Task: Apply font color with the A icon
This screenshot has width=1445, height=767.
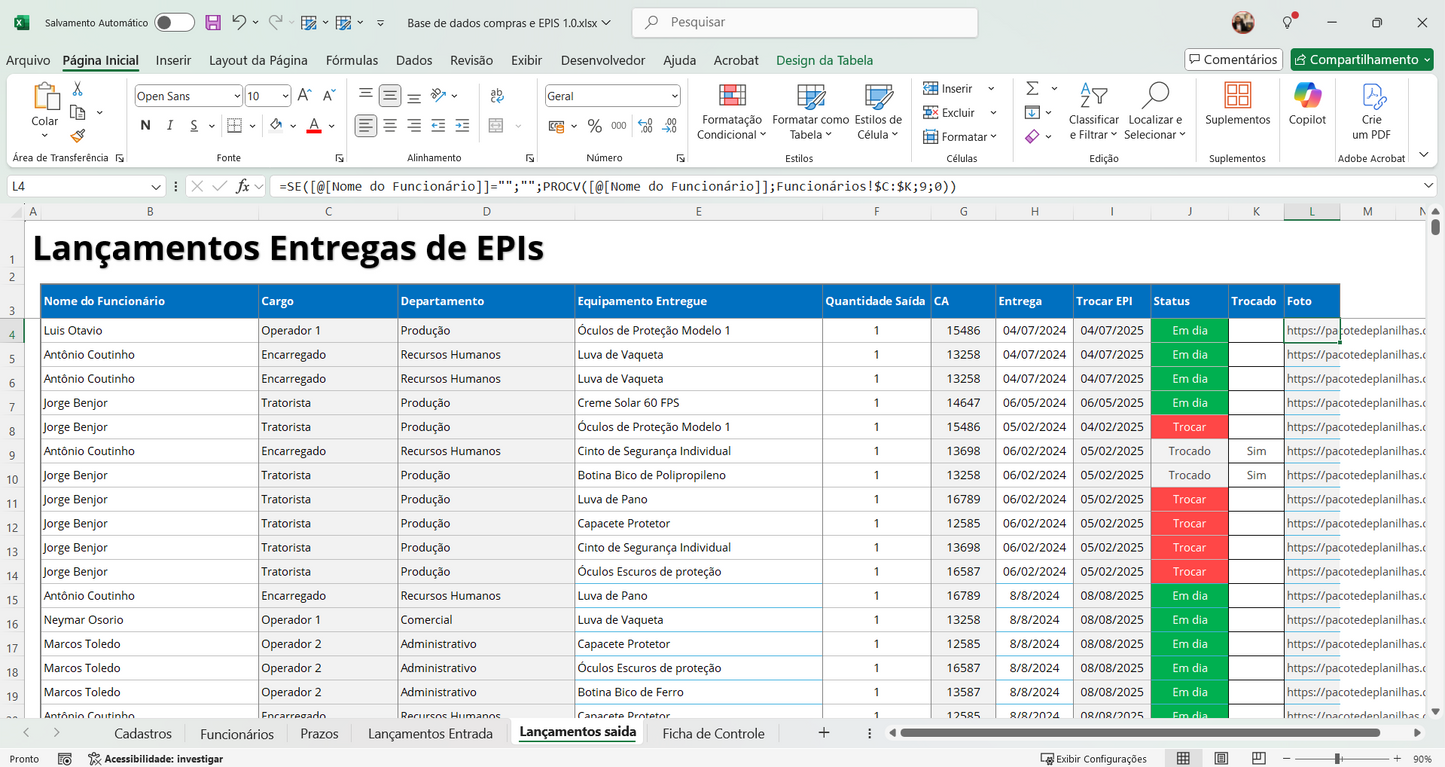Action: click(x=313, y=125)
